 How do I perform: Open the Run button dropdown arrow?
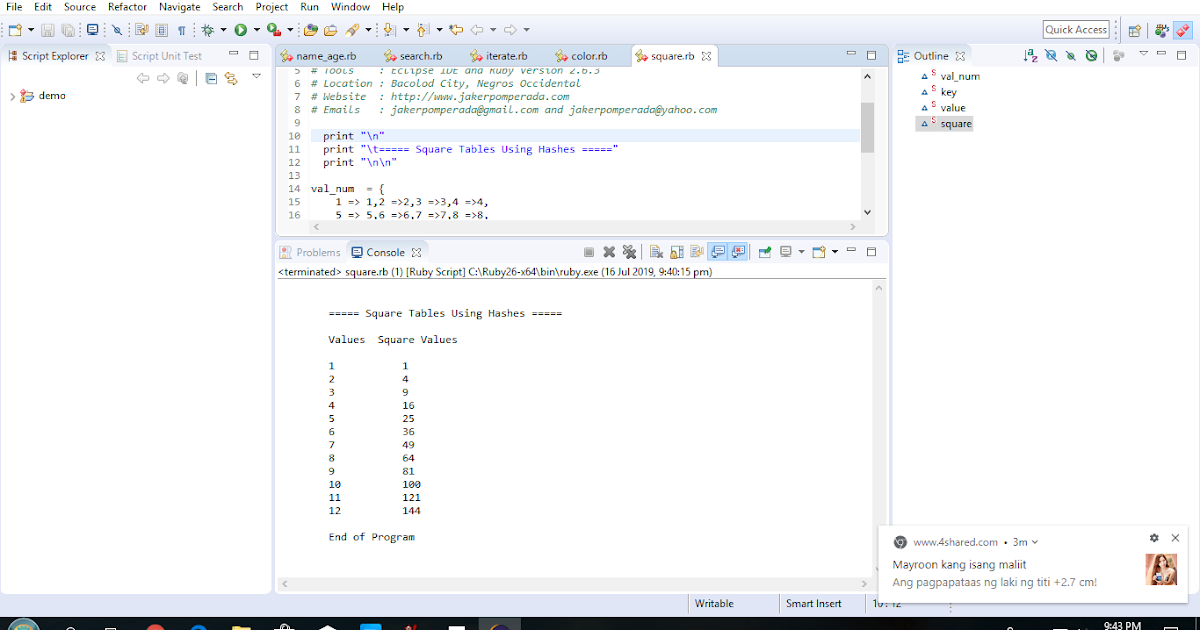[x=257, y=29]
